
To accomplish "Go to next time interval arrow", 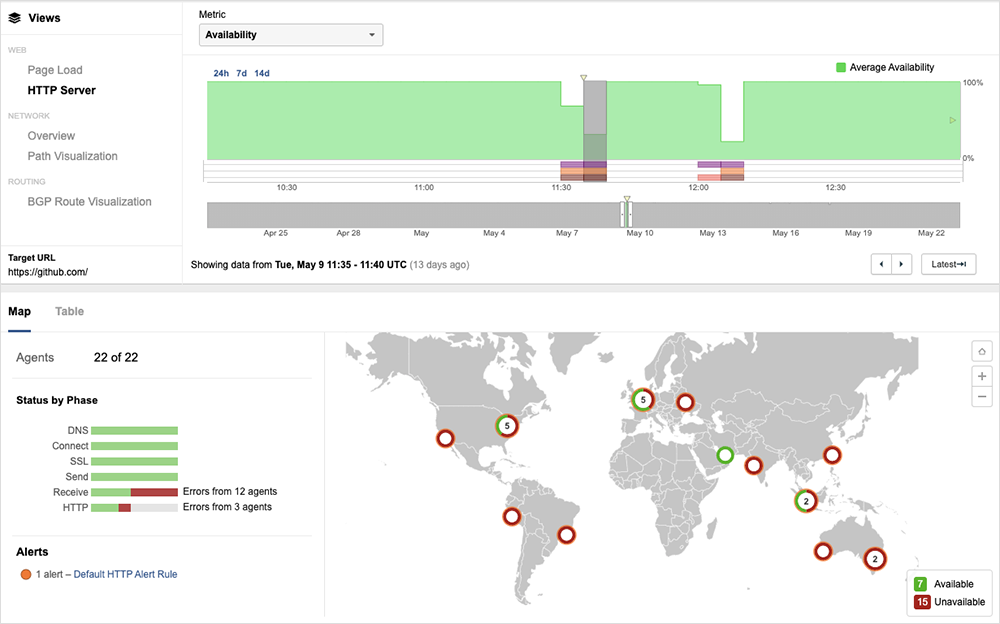I will click(902, 264).
